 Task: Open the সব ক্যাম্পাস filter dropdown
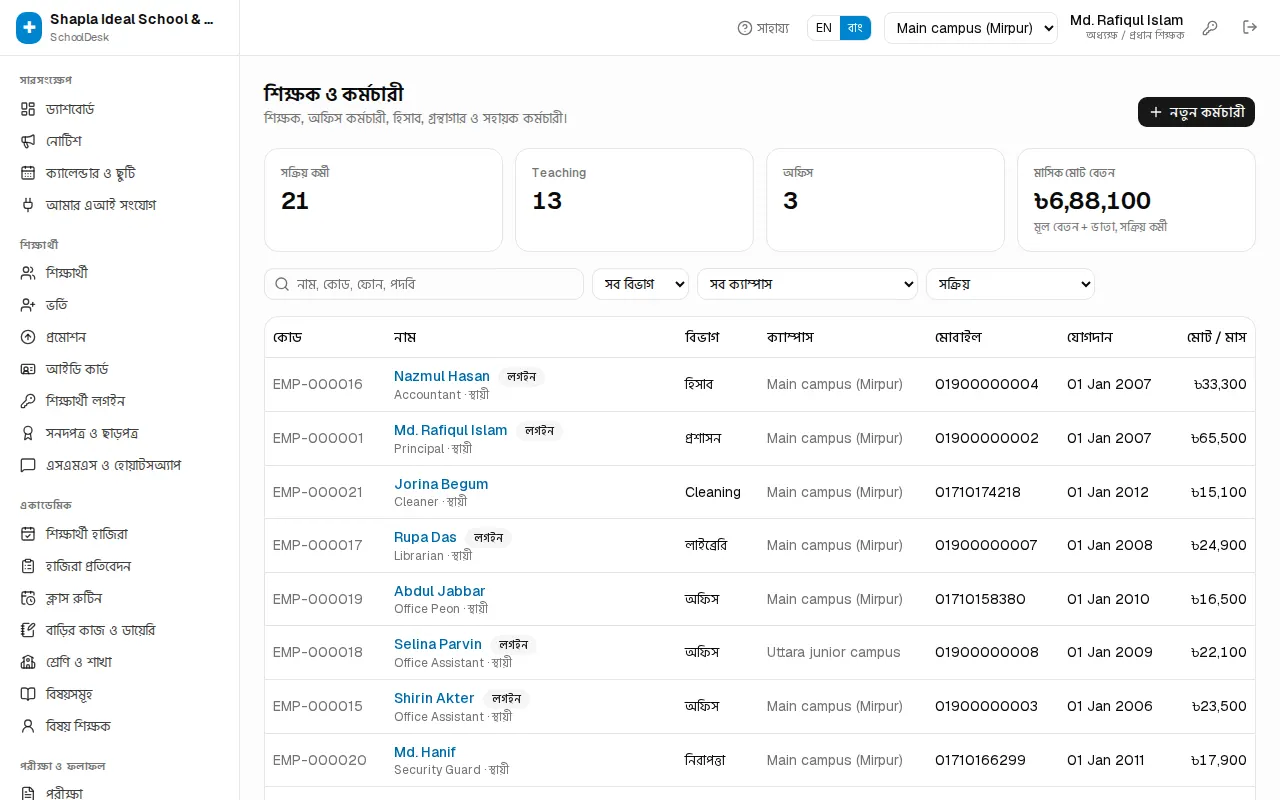807,284
